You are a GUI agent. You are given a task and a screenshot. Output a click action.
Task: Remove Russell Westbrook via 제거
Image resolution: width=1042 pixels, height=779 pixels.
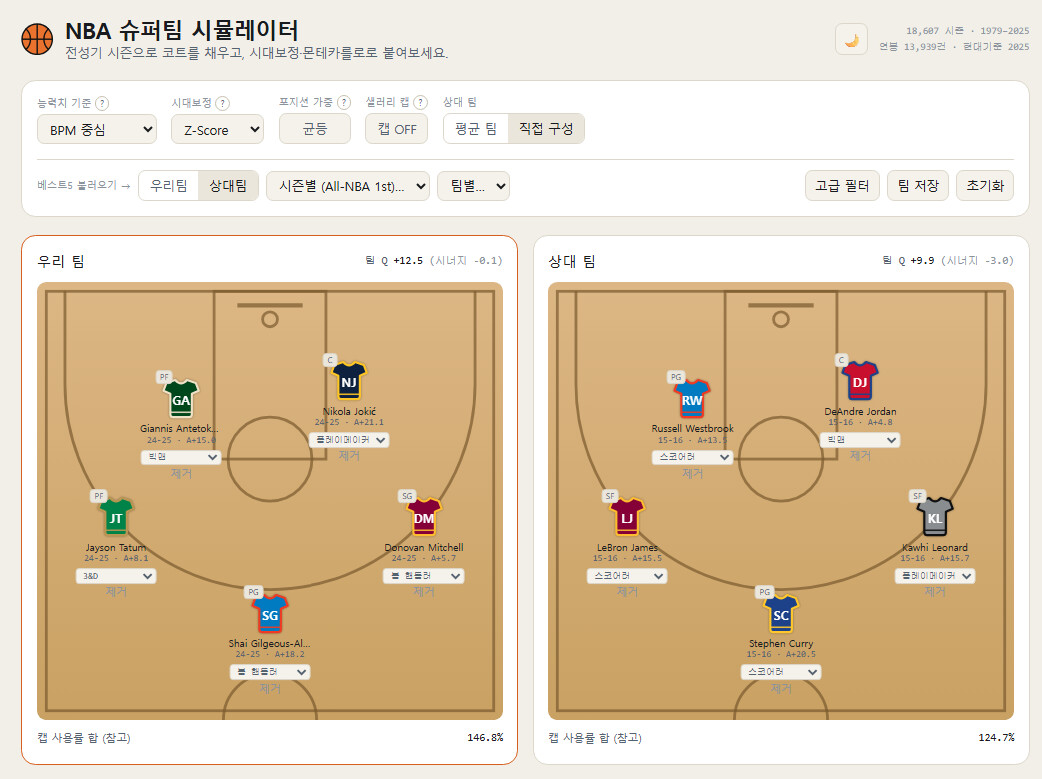pyautogui.click(x=692, y=473)
